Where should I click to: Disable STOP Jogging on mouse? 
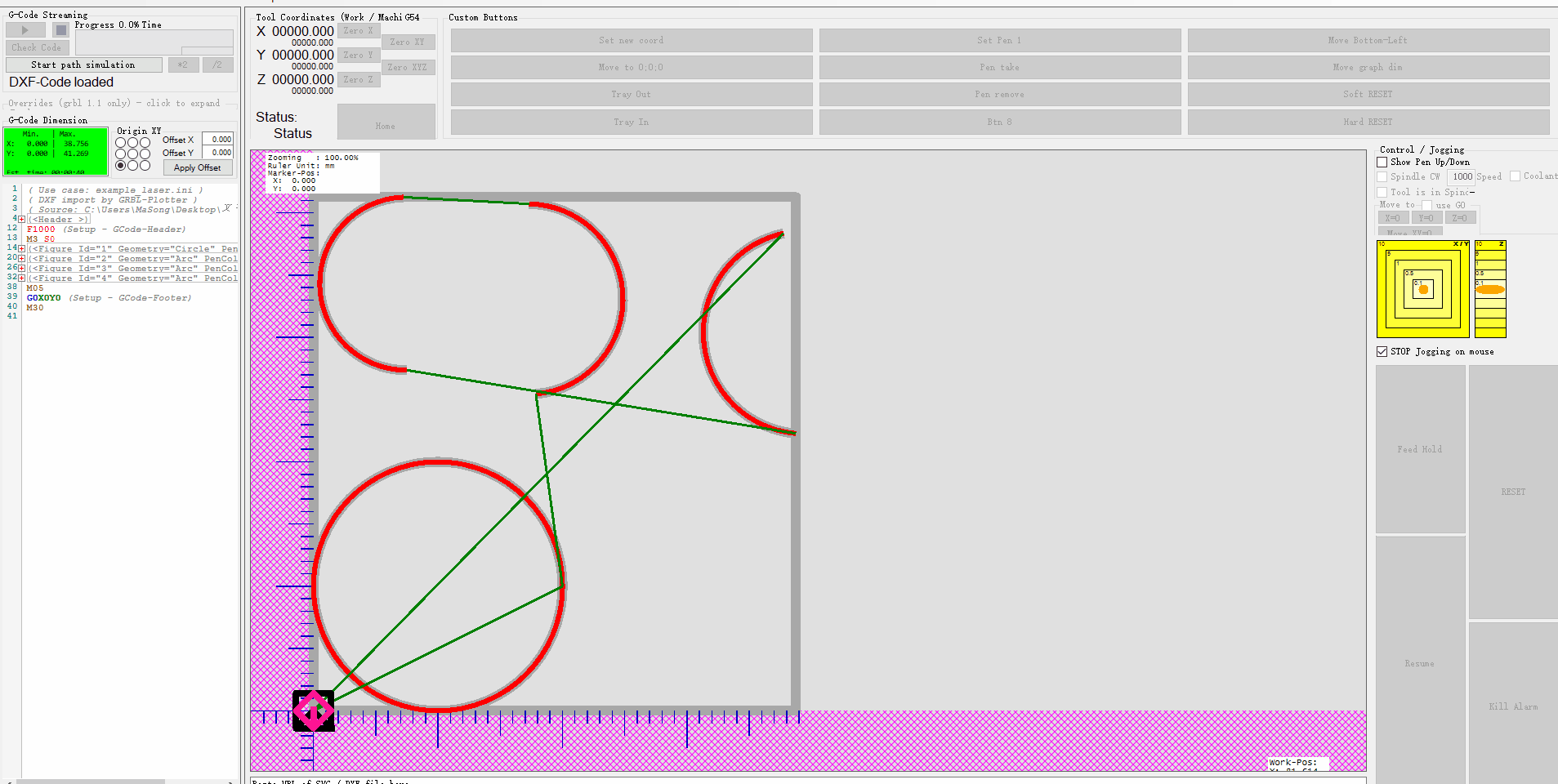[x=1382, y=351]
